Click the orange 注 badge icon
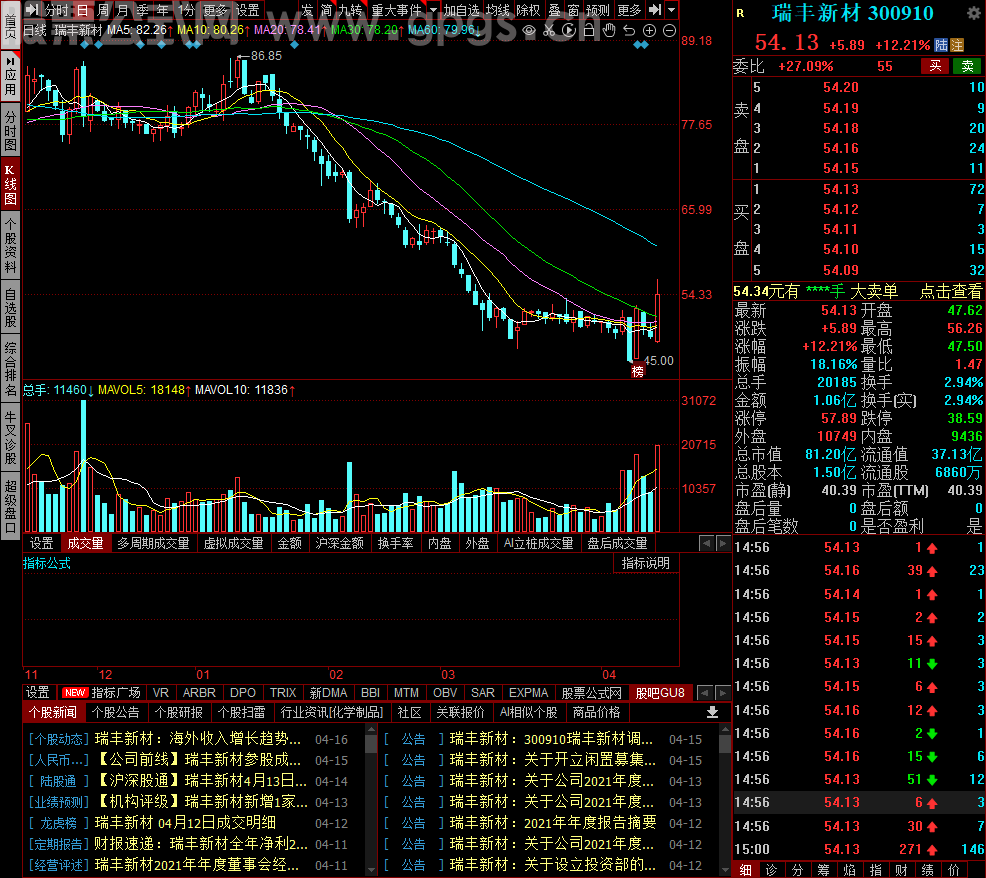Viewport: 986px width, 878px height. point(957,45)
